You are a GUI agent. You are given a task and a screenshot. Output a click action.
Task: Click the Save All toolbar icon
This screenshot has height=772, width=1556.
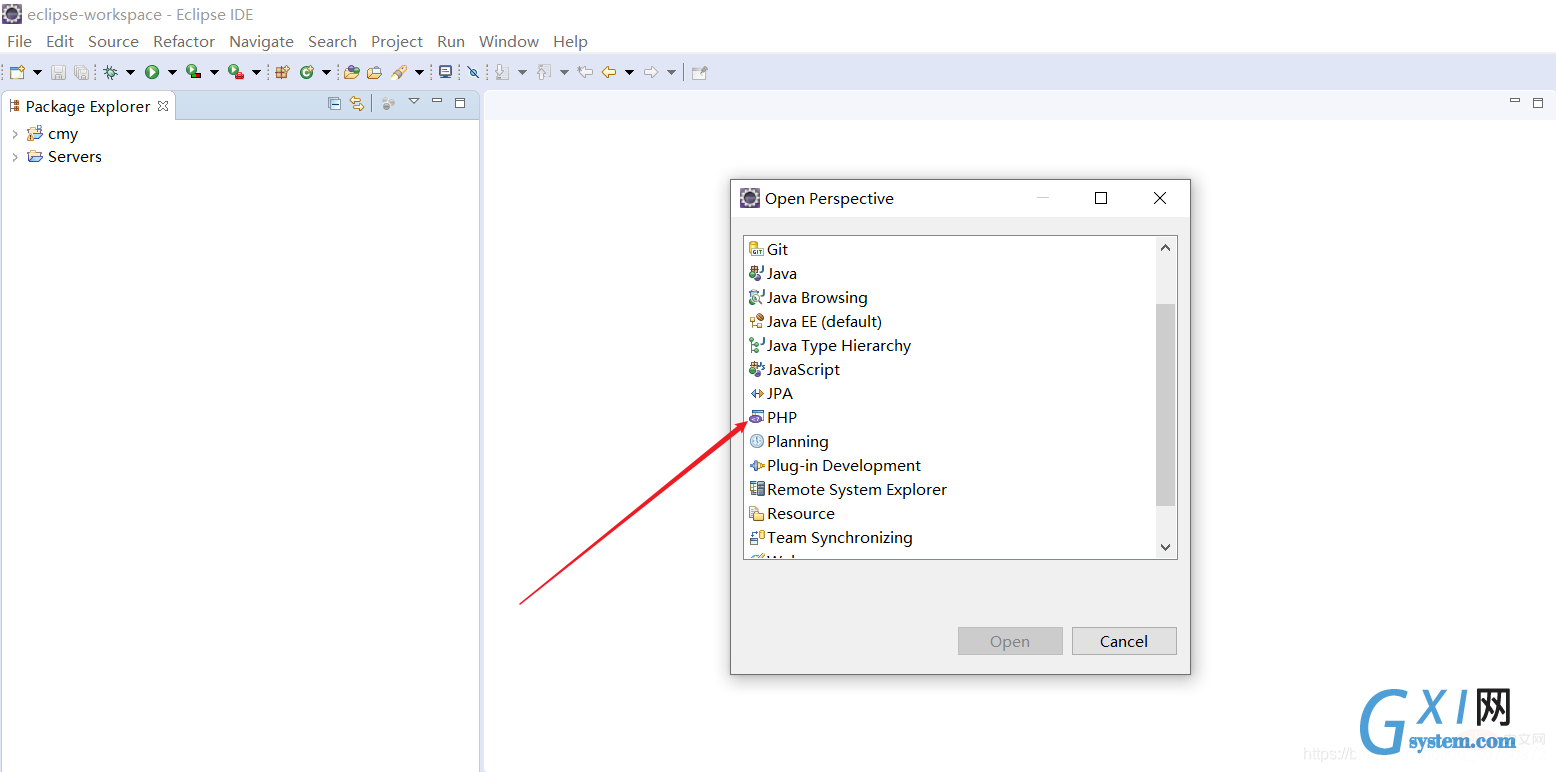[x=81, y=72]
